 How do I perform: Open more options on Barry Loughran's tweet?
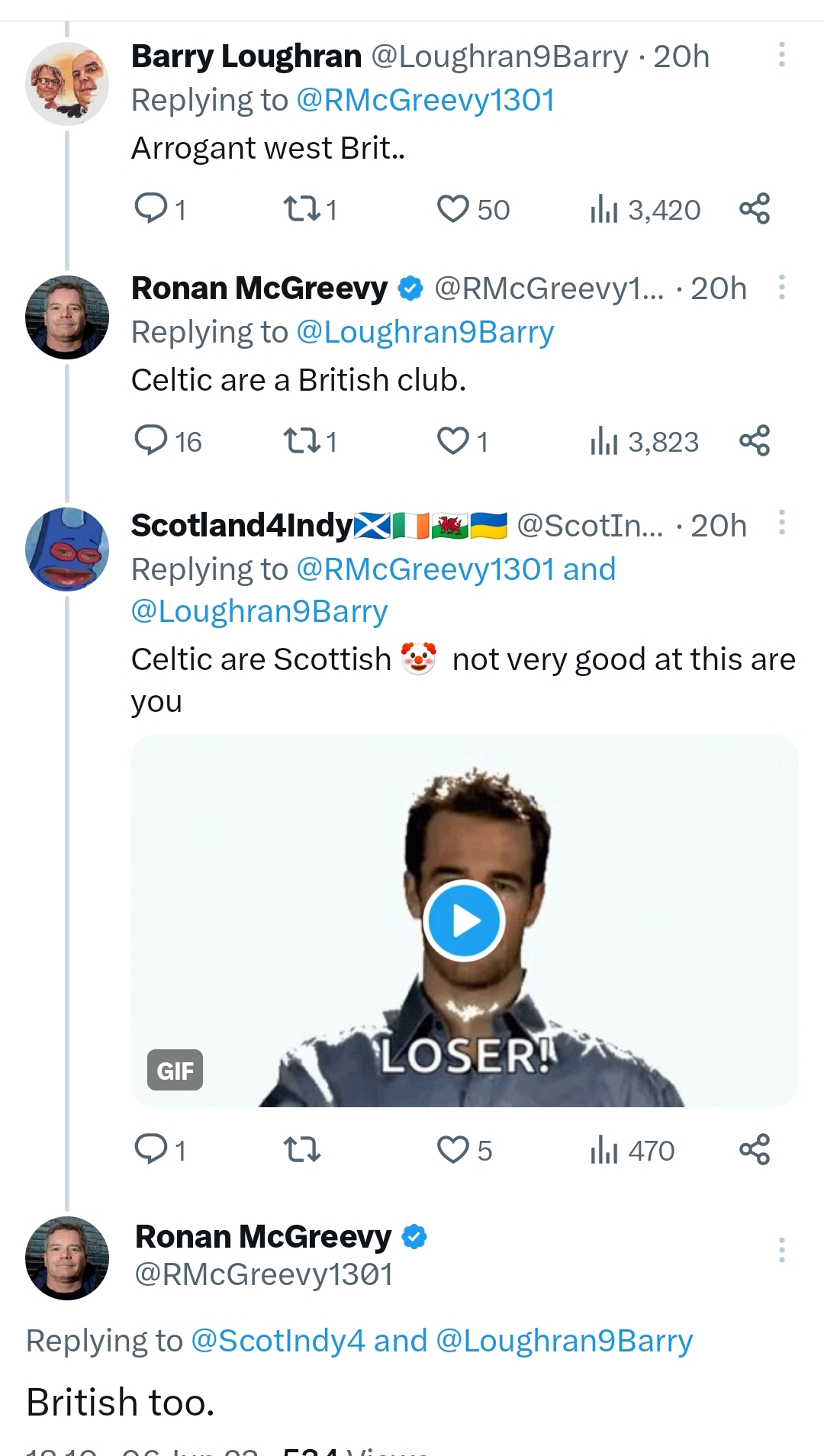782,55
